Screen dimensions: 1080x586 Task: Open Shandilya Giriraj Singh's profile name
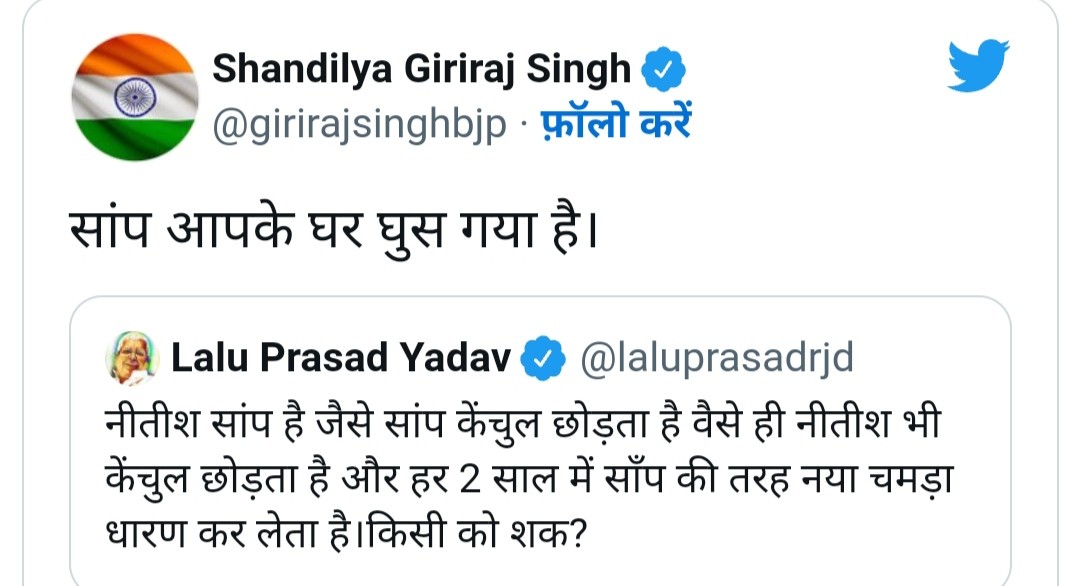pyautogui.click(x=422, y=70)
